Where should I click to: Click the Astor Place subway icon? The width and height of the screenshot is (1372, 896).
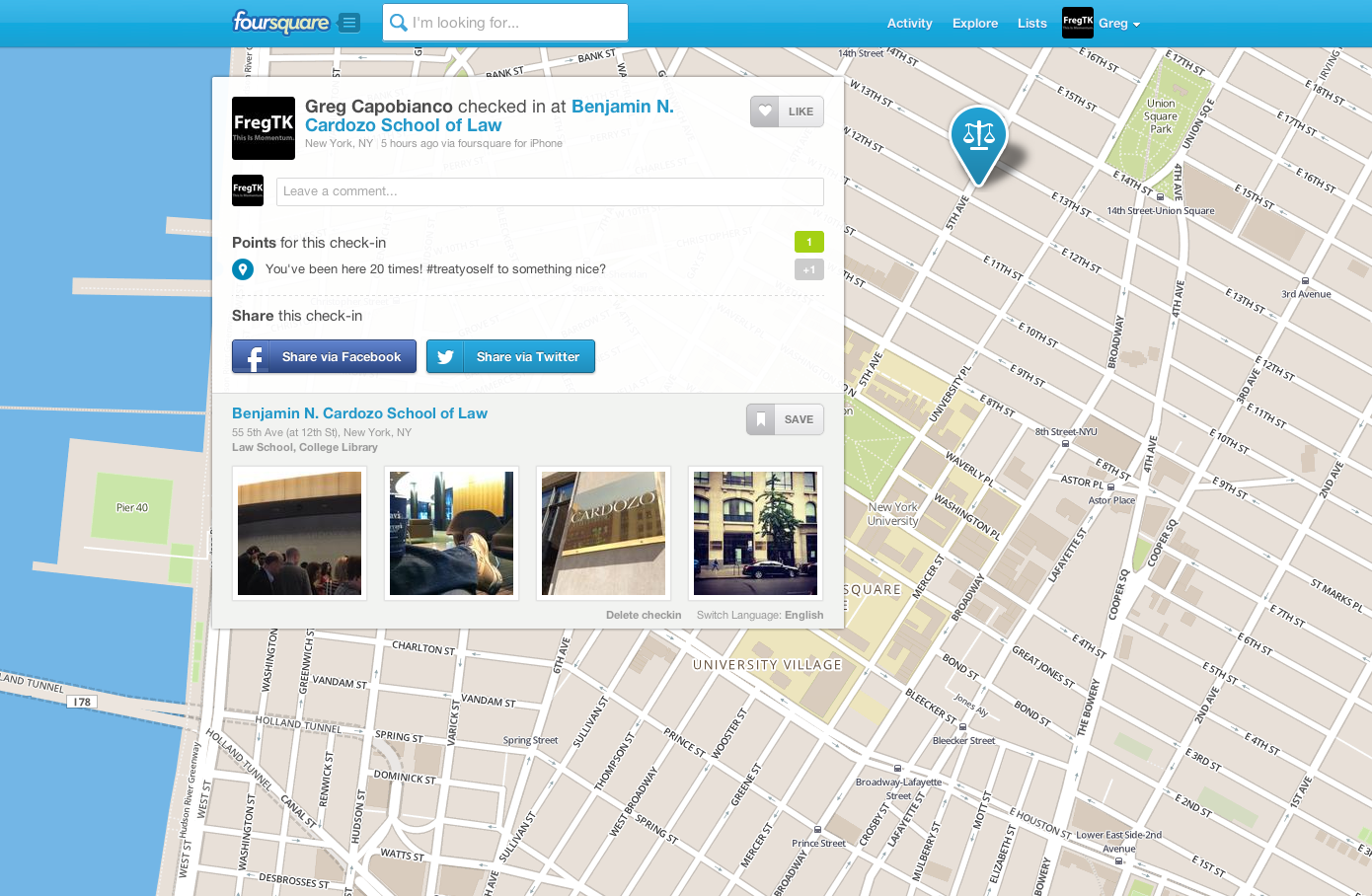coord(1110,487)
